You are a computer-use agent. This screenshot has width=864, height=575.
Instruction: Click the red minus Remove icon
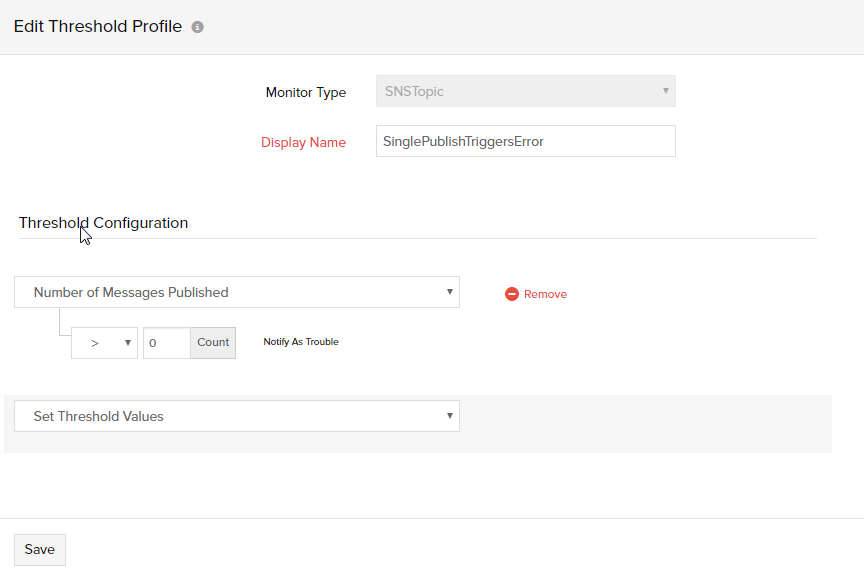click(512, 294)
